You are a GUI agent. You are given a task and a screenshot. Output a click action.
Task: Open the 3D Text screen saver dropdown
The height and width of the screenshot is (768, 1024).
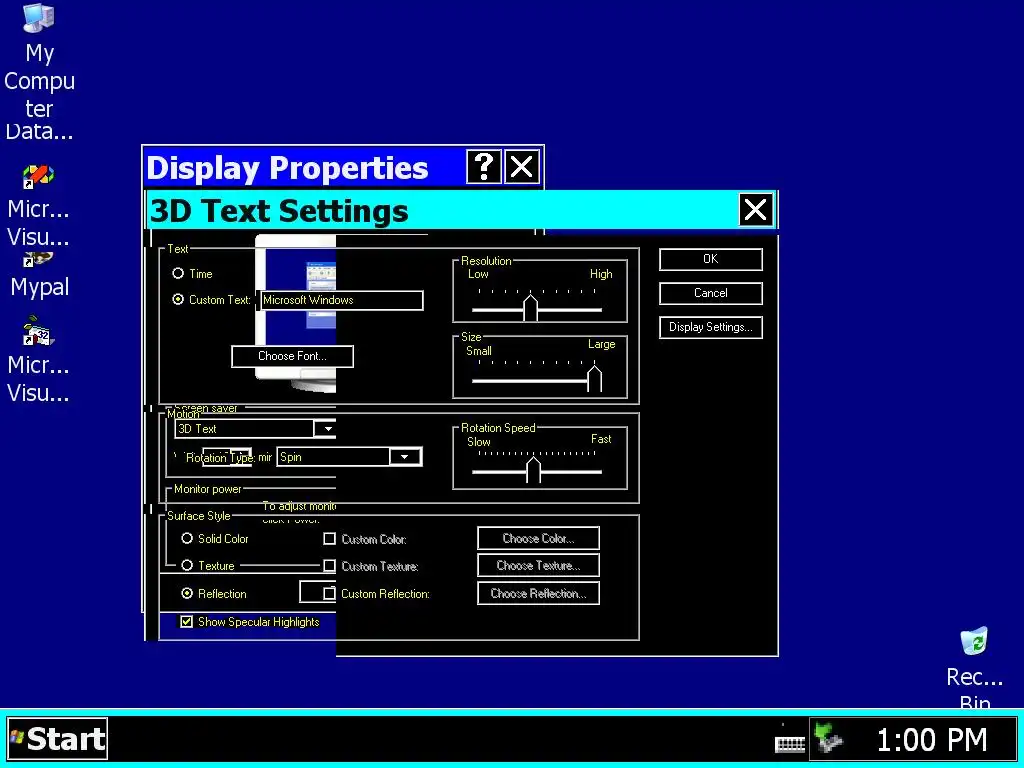[325, 429]
